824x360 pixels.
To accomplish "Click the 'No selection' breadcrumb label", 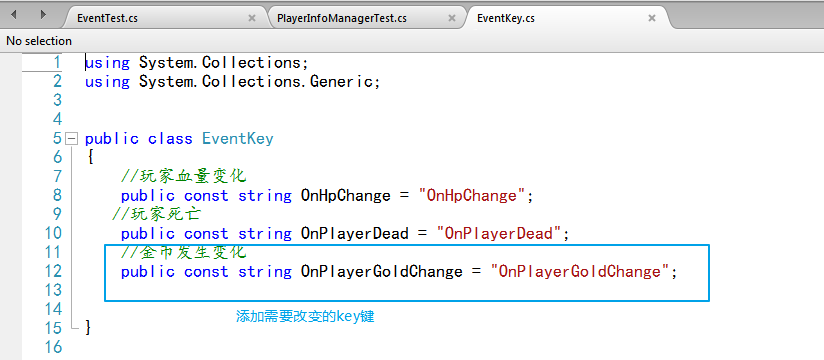I will (39, 41).
